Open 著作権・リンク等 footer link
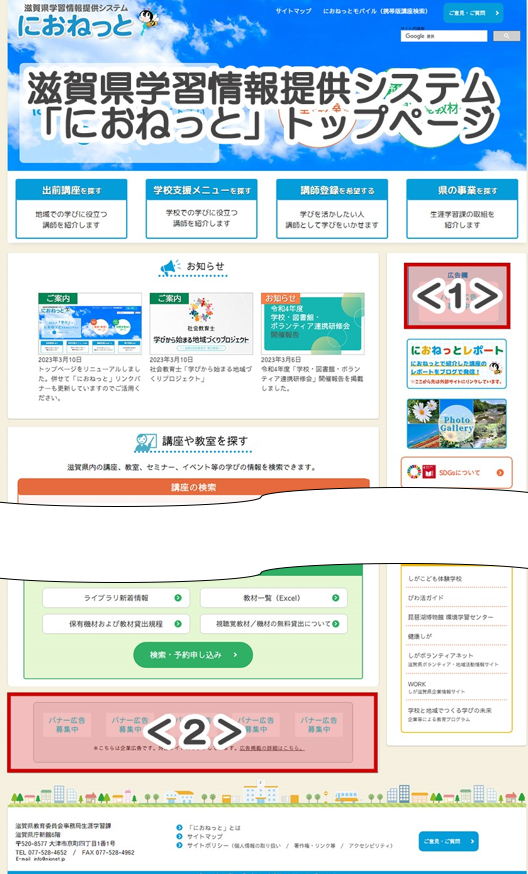528x874 pixels. [314, 846]
